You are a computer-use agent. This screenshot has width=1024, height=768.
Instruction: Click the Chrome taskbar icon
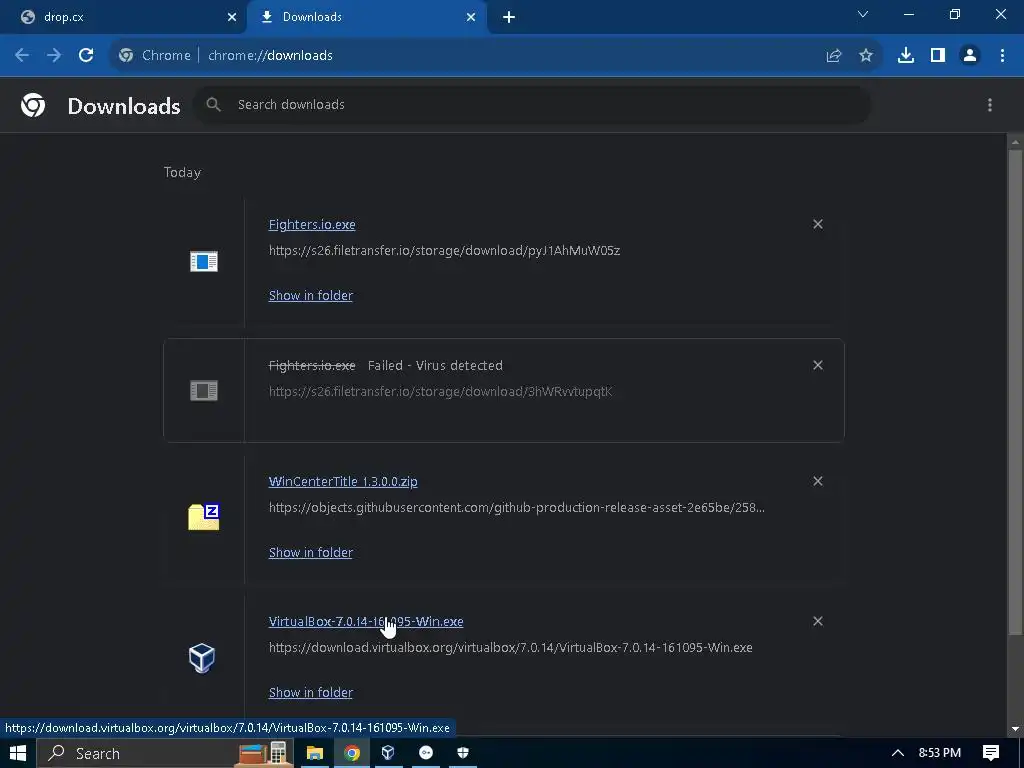click(352, 753)
